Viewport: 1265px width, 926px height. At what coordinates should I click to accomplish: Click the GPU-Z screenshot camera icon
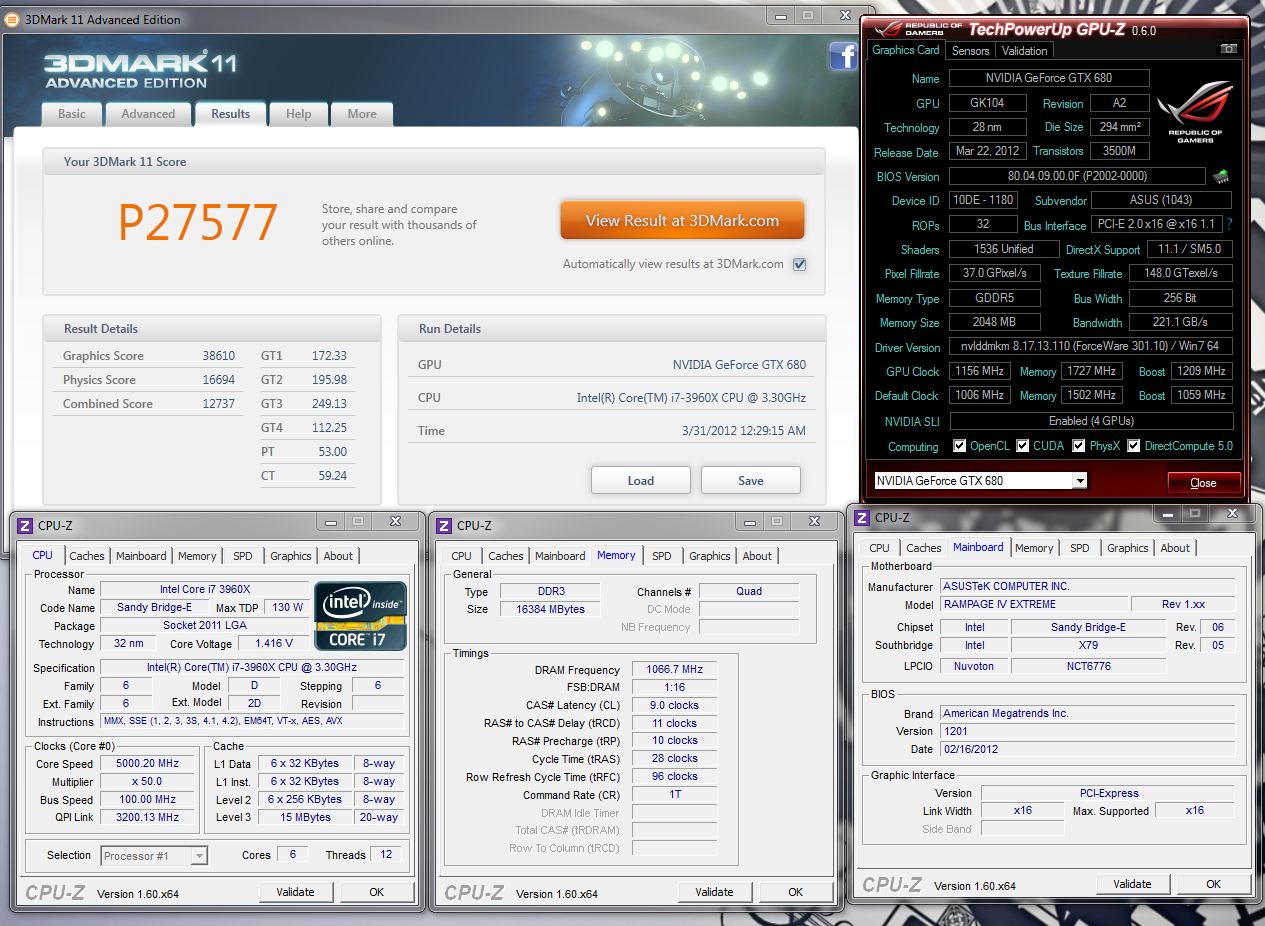(x=1228, y=49)
